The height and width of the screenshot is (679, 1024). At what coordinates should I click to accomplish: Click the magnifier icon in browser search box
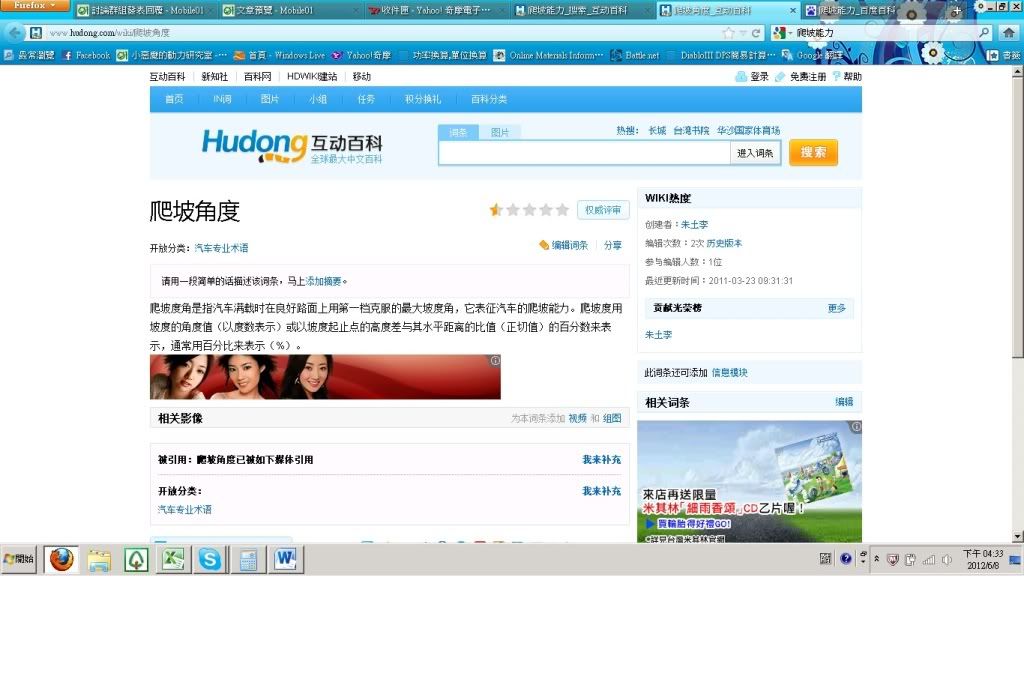point(983,33)
